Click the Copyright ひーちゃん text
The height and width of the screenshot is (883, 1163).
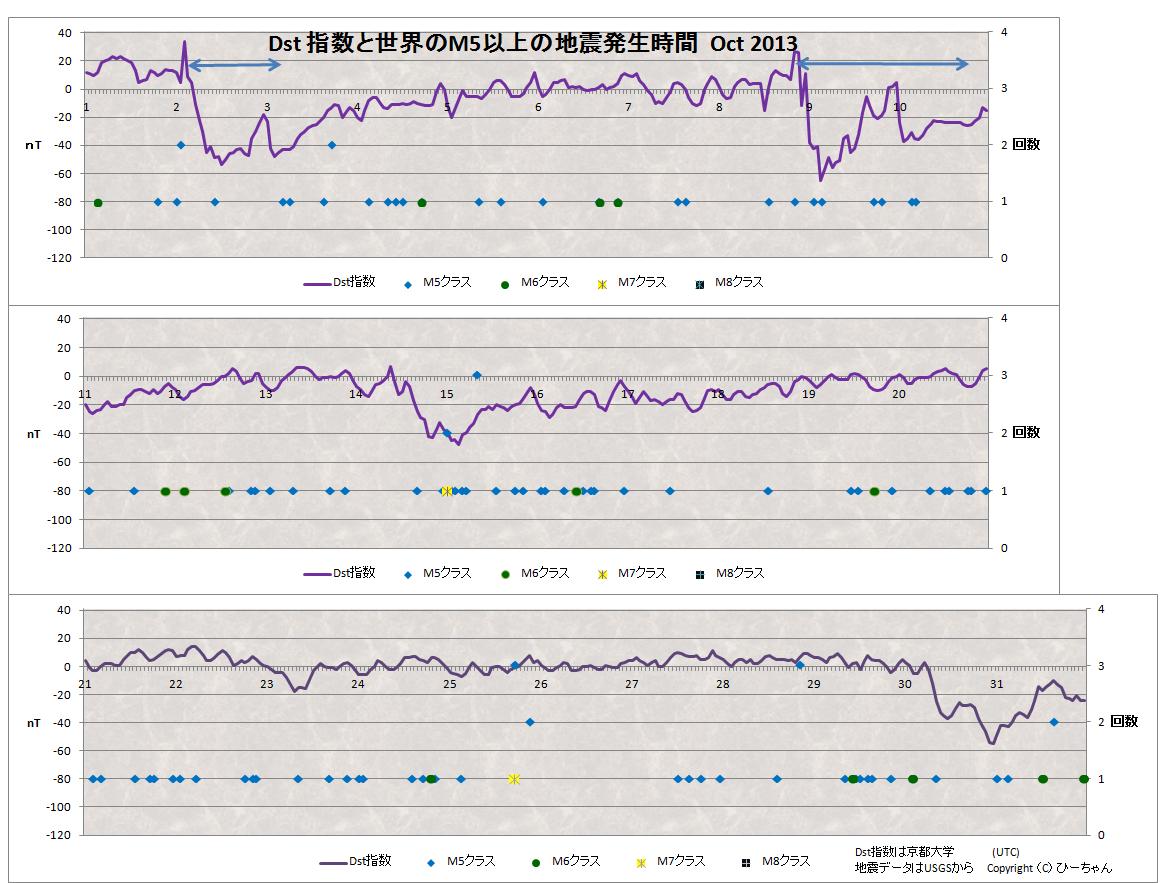click(1049, 868)
